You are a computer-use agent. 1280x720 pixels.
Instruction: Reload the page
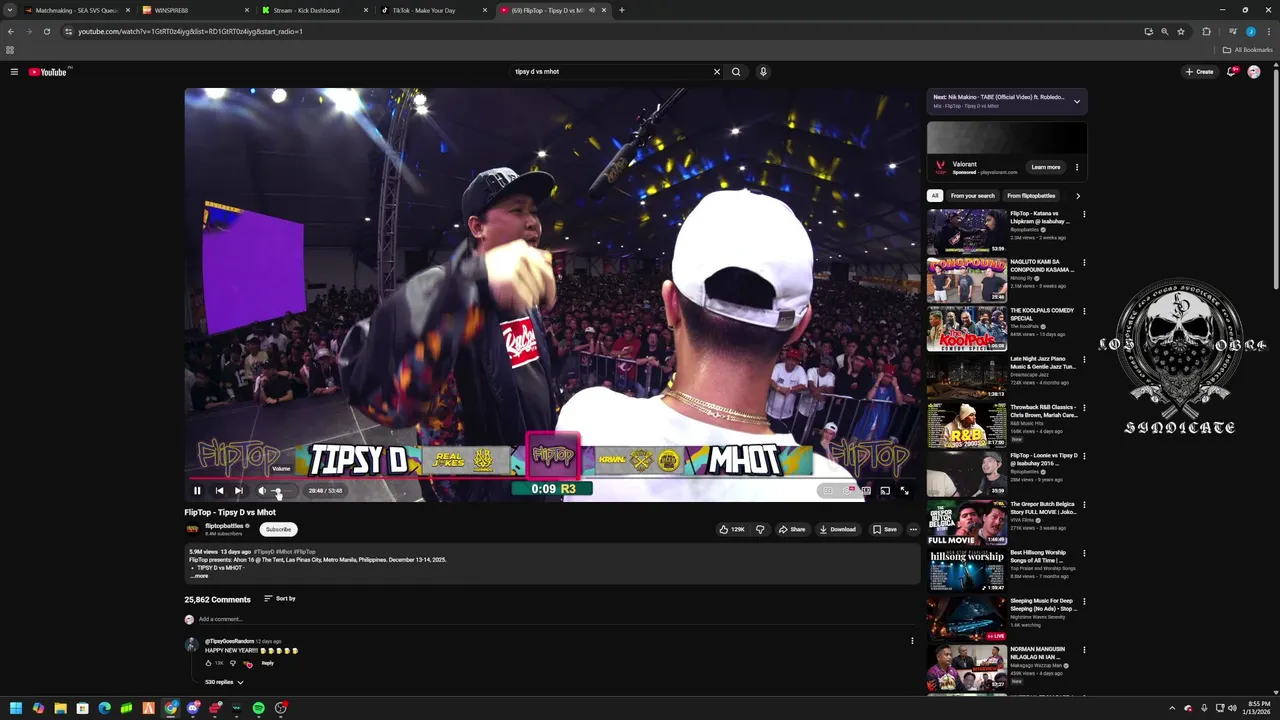(x=46, y=31)
